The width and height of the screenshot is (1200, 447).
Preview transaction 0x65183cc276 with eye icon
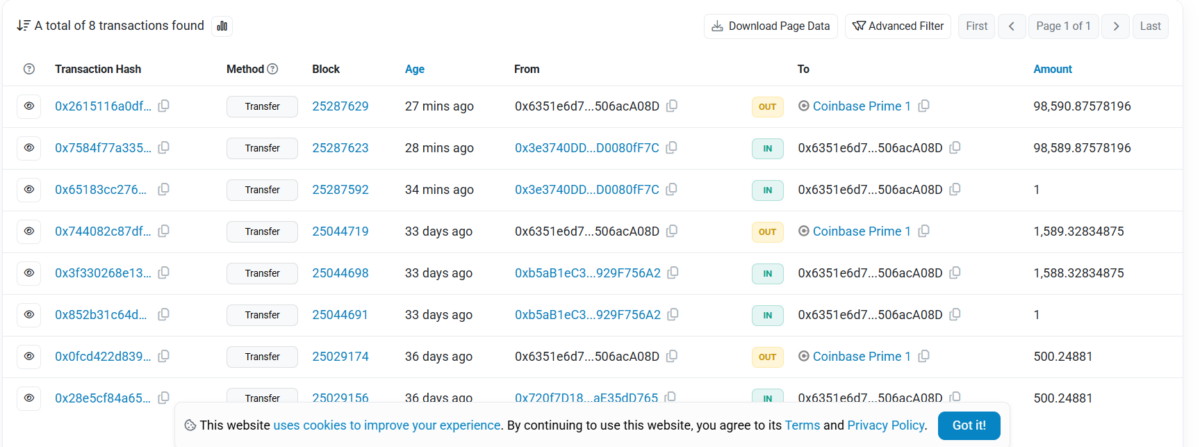[29, 189]
